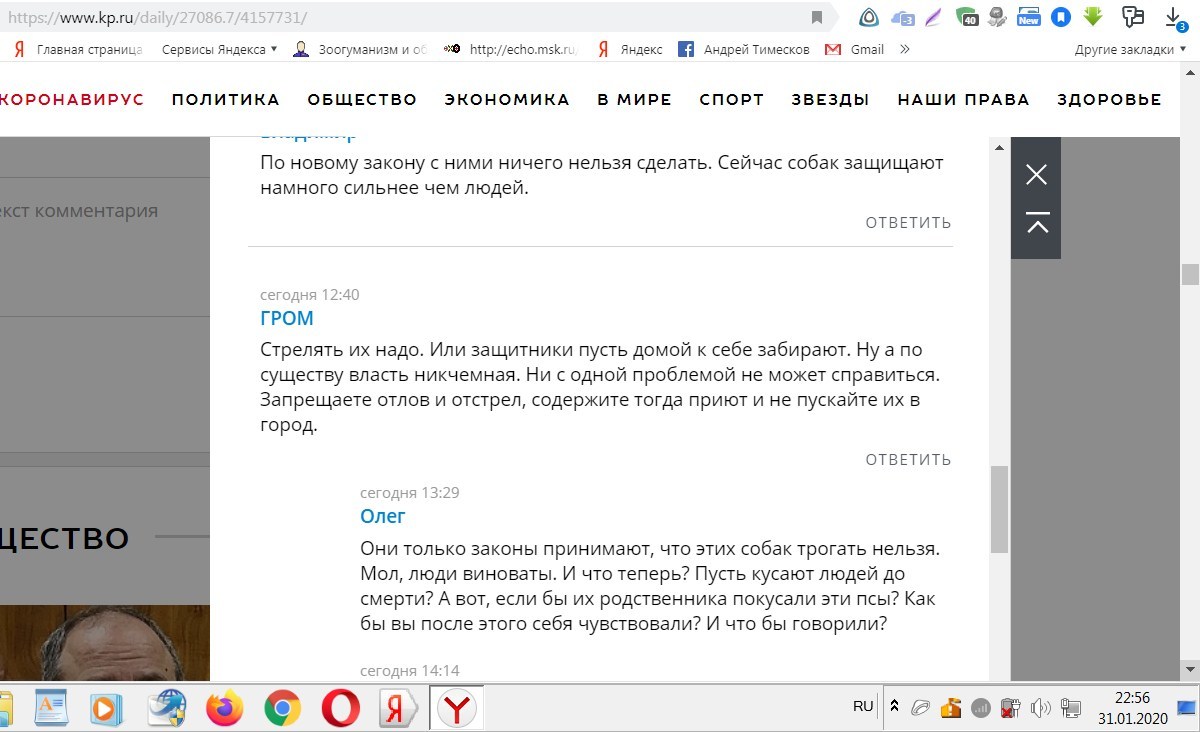1200x732 pixels.
Task: Open the password manager key icon
Action: (x=1133, y=16)
